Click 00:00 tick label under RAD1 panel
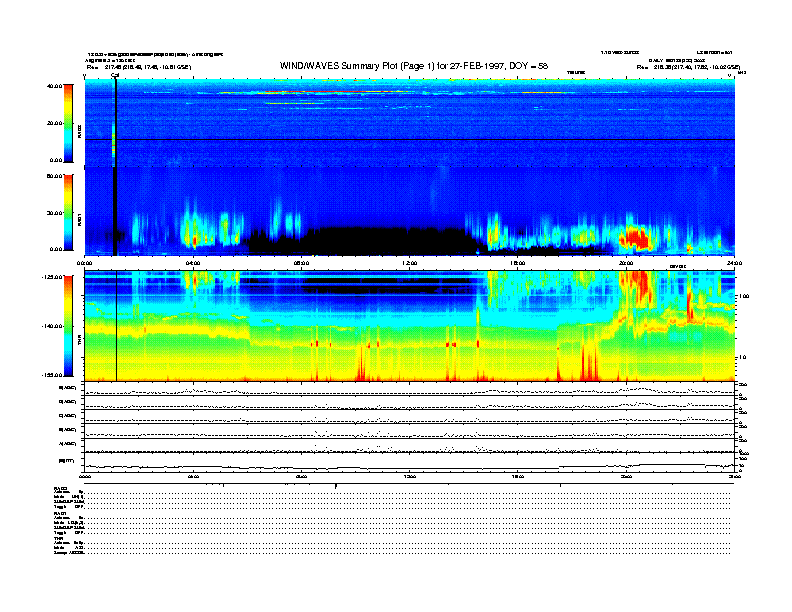Screen dimensions: 792x612 click(84, 263)
